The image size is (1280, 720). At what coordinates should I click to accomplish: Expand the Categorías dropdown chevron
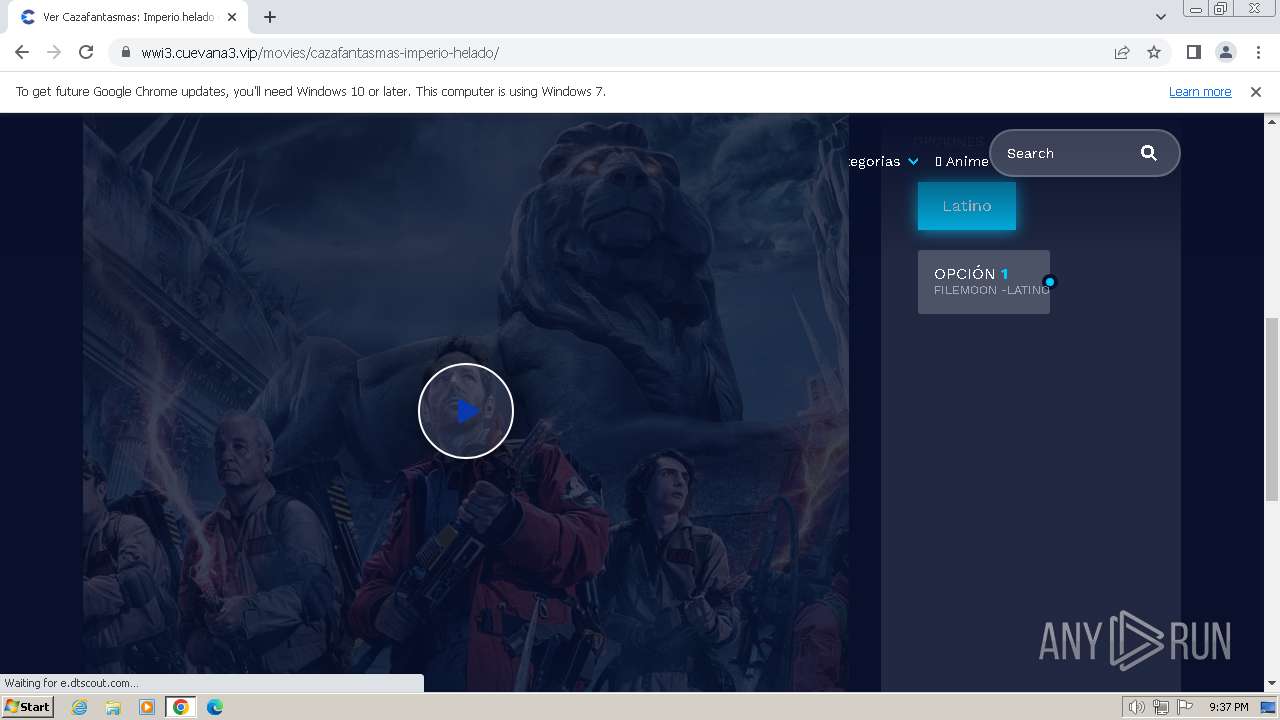(913, 161)
